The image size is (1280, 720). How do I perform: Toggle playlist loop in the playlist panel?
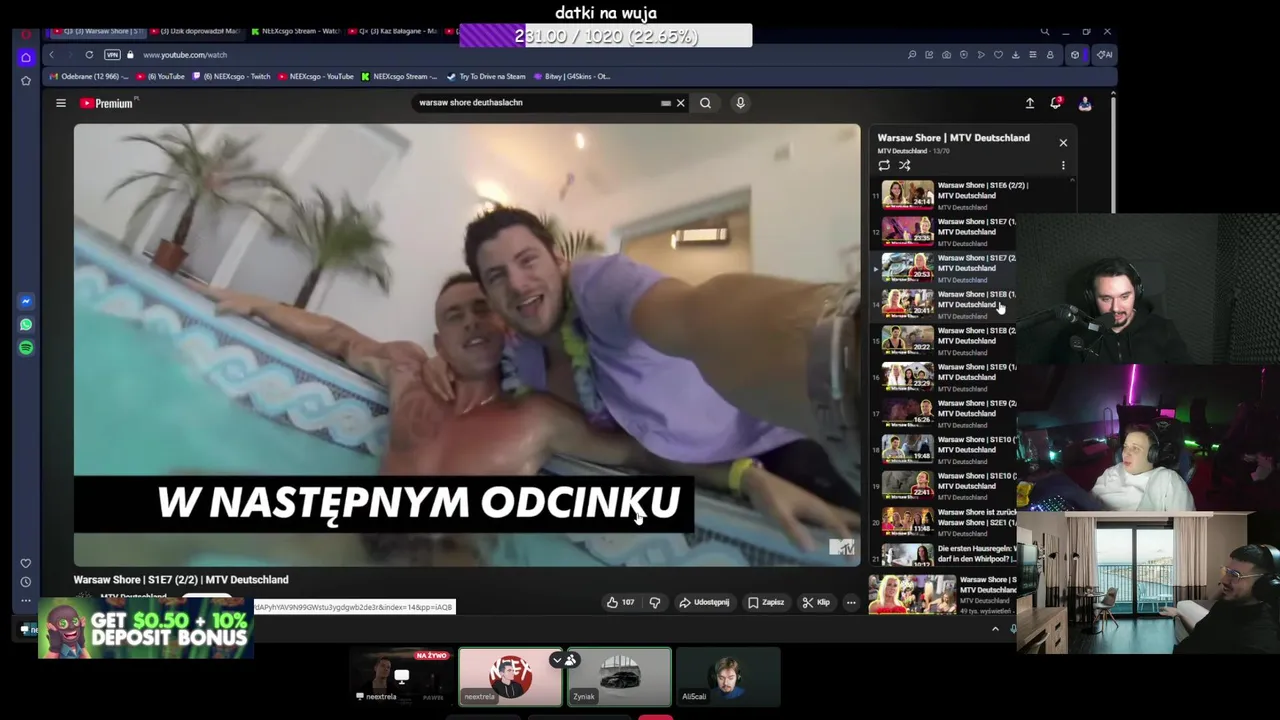[x=884, y=165]
